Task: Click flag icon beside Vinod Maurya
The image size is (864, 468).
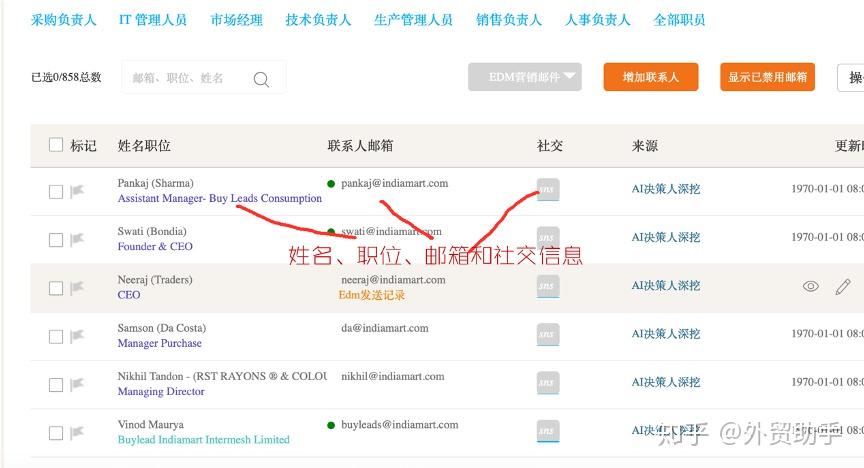Action: point(77,433)
